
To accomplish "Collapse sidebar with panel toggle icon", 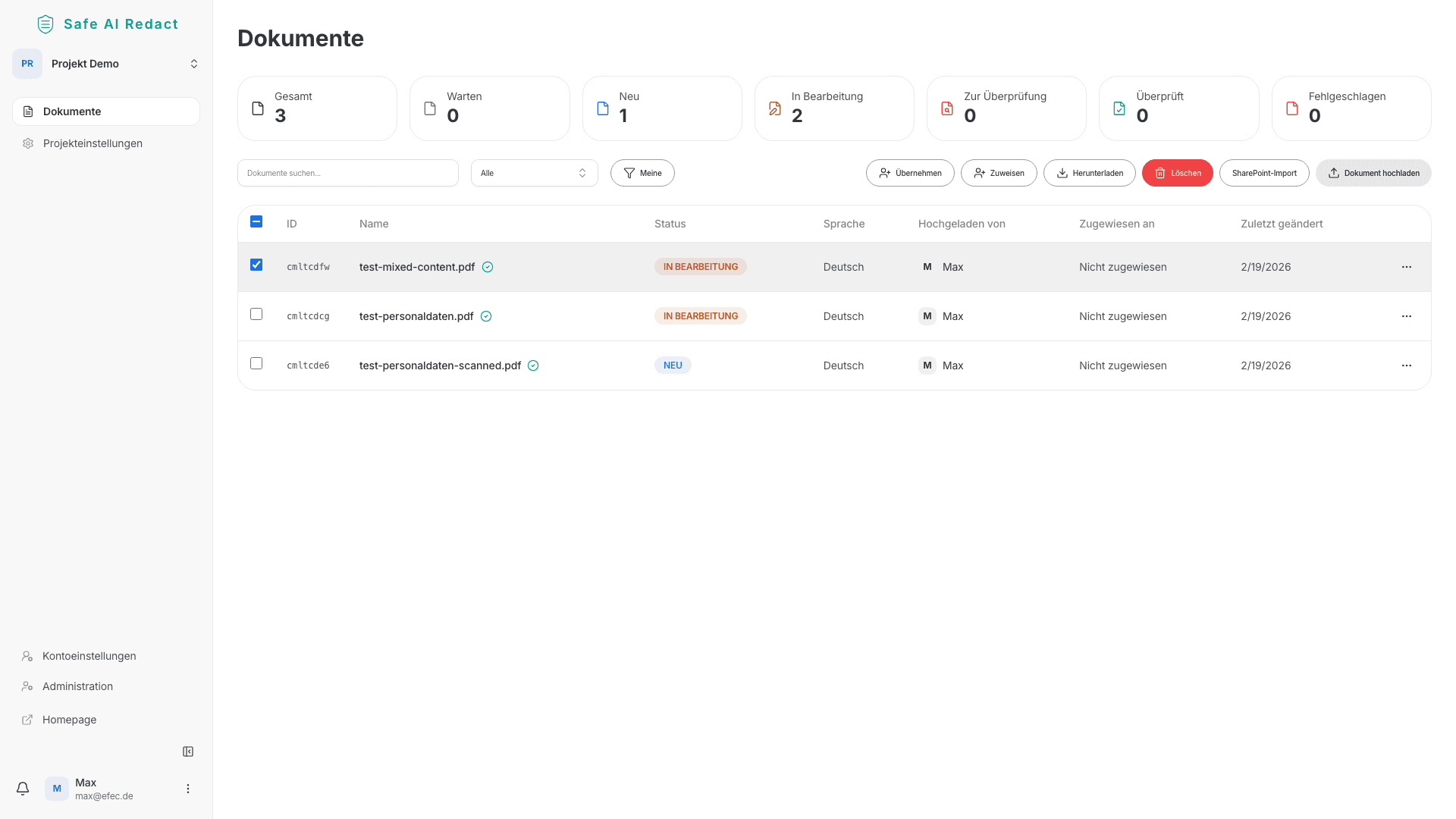I will tap(188, 752).
